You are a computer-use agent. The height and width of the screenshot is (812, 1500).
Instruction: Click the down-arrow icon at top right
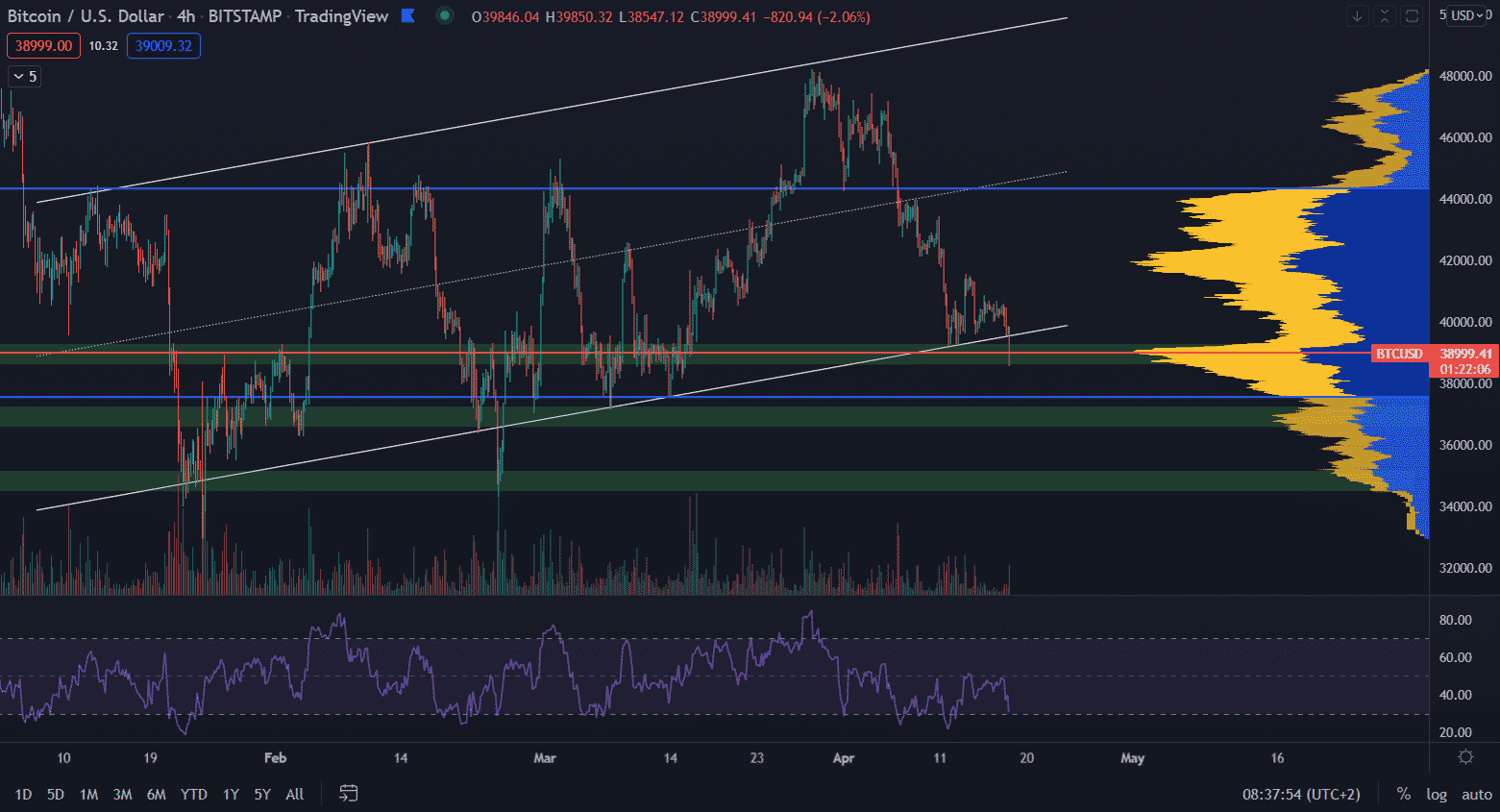tap(1357, 15)
